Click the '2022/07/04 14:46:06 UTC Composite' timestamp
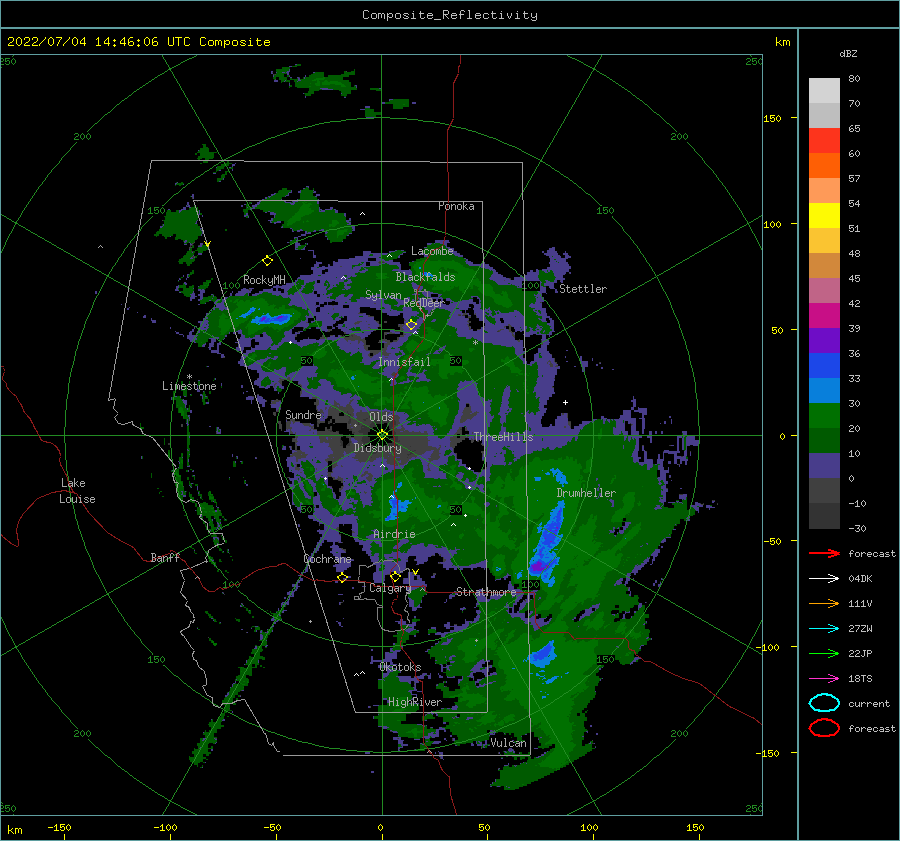The image size is (900, 841). [138, 42]
